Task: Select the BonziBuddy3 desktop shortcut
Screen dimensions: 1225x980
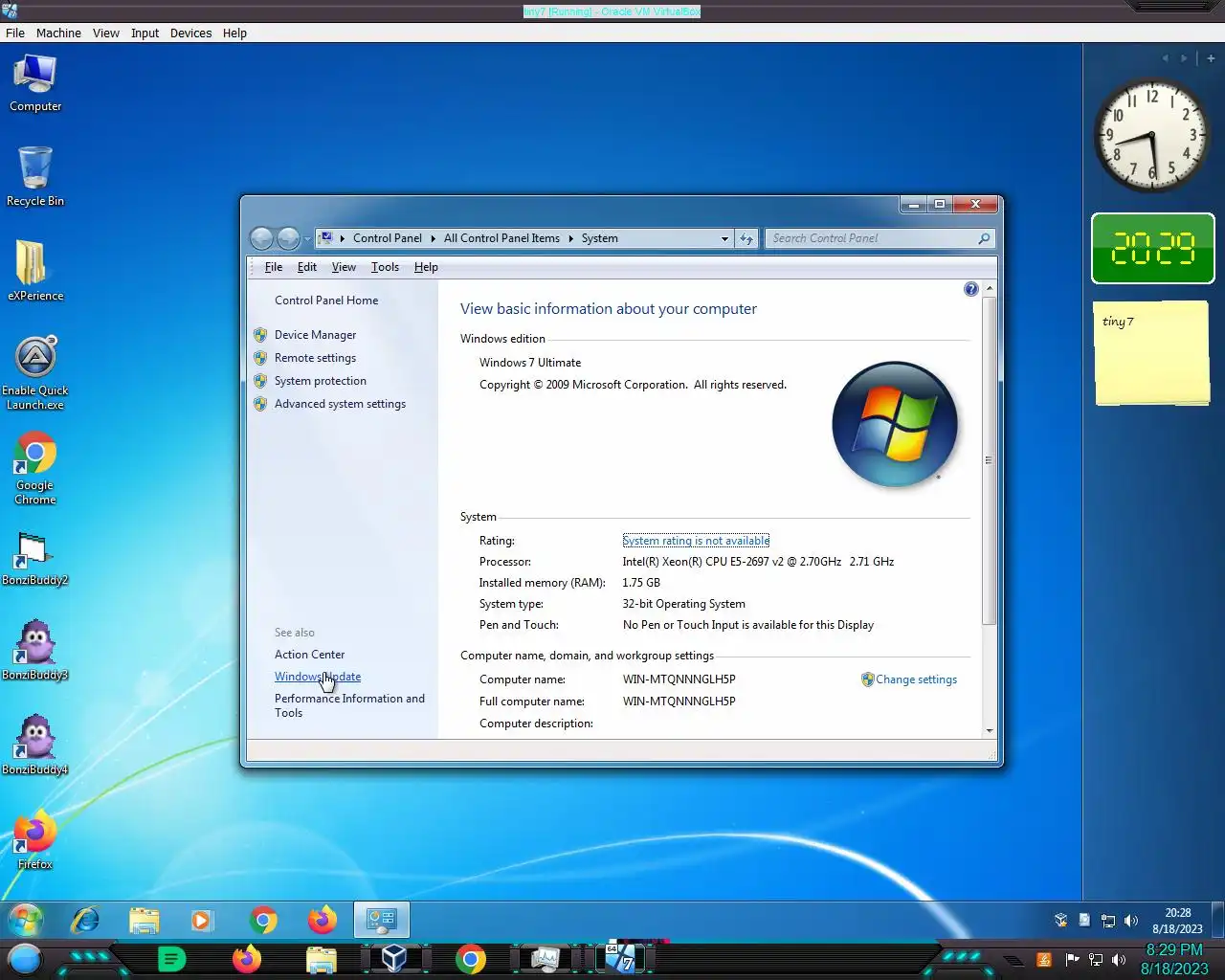Action: coord(35,650)
